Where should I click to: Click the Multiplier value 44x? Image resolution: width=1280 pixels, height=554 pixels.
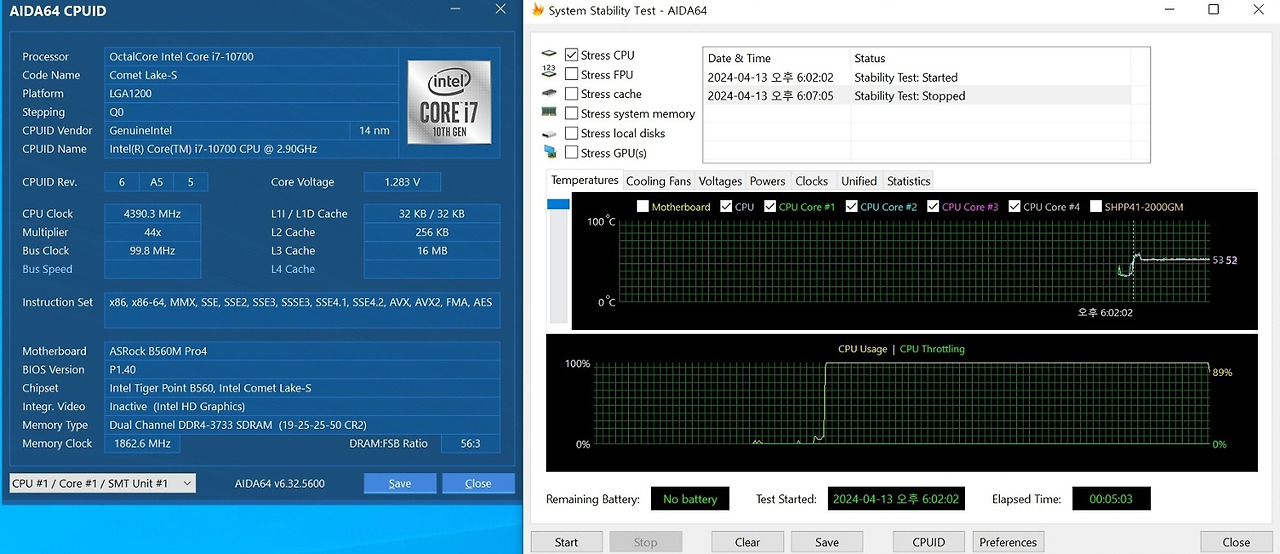151,232
